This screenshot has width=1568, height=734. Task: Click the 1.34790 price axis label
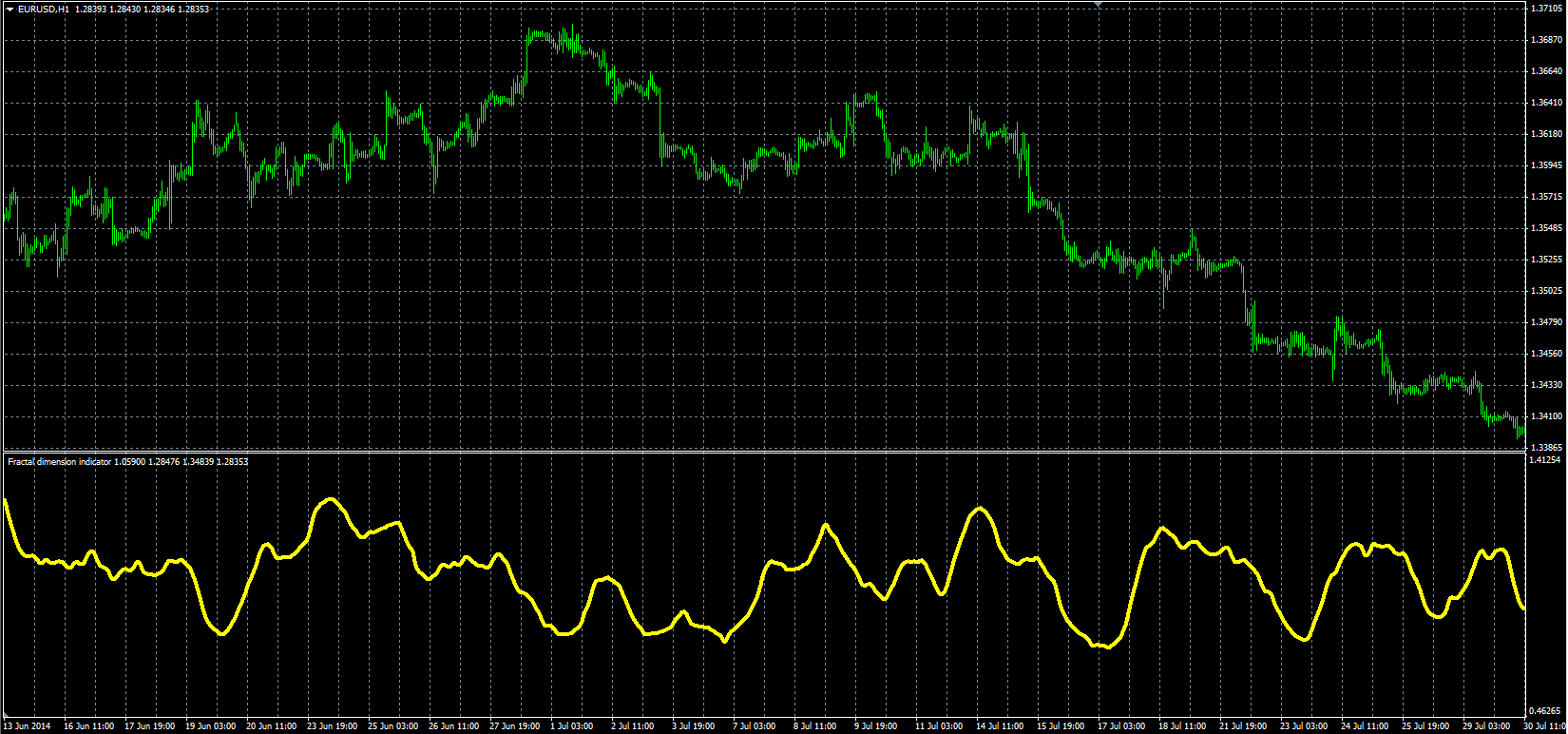tap(1546, 322)
